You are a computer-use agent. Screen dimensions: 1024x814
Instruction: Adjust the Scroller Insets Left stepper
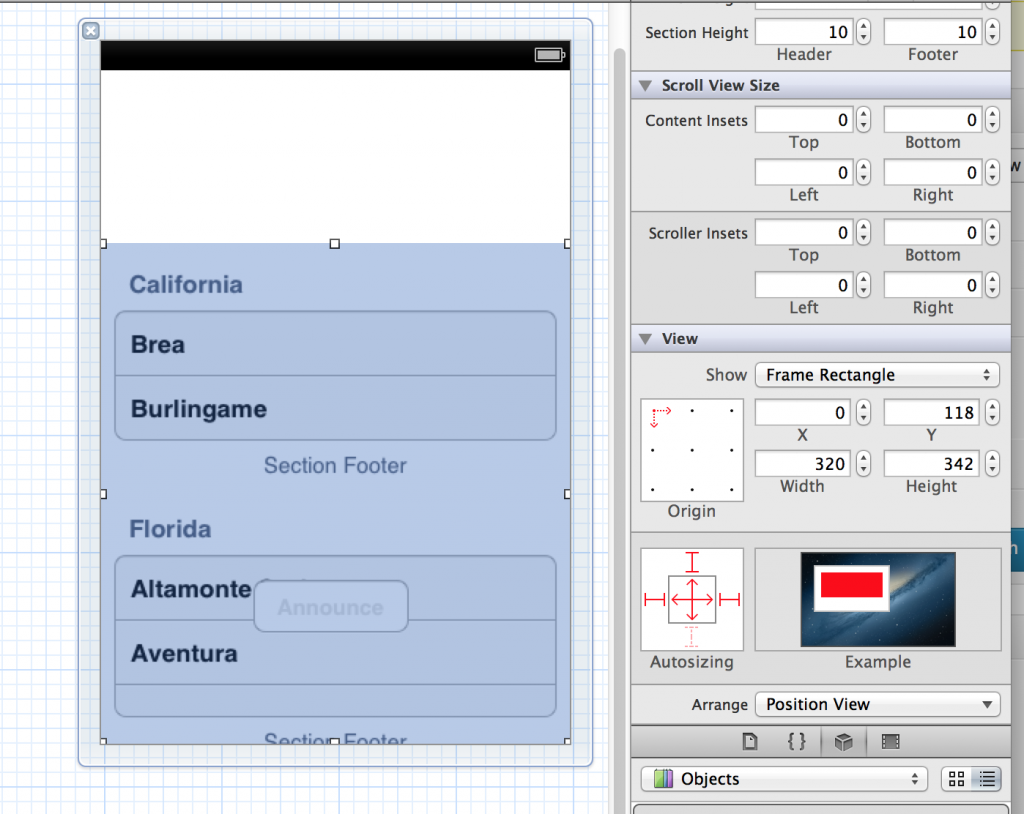coord(863,285)
